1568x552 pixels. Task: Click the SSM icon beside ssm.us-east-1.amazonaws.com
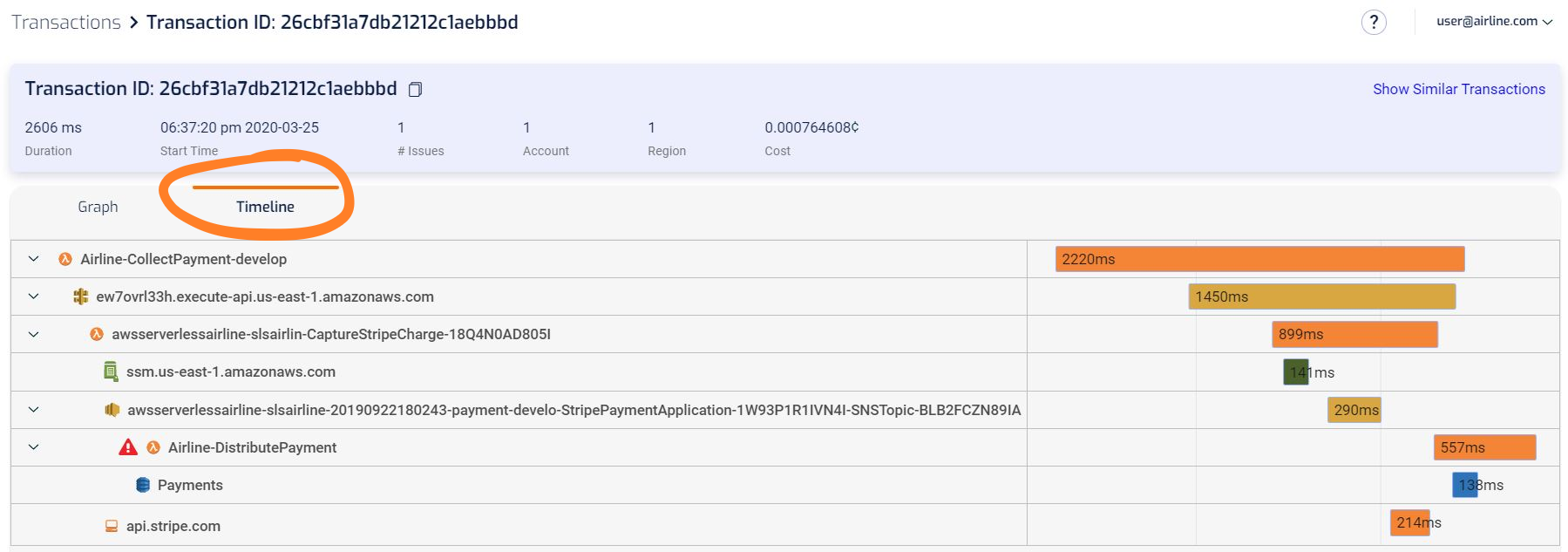coord(111,371)
